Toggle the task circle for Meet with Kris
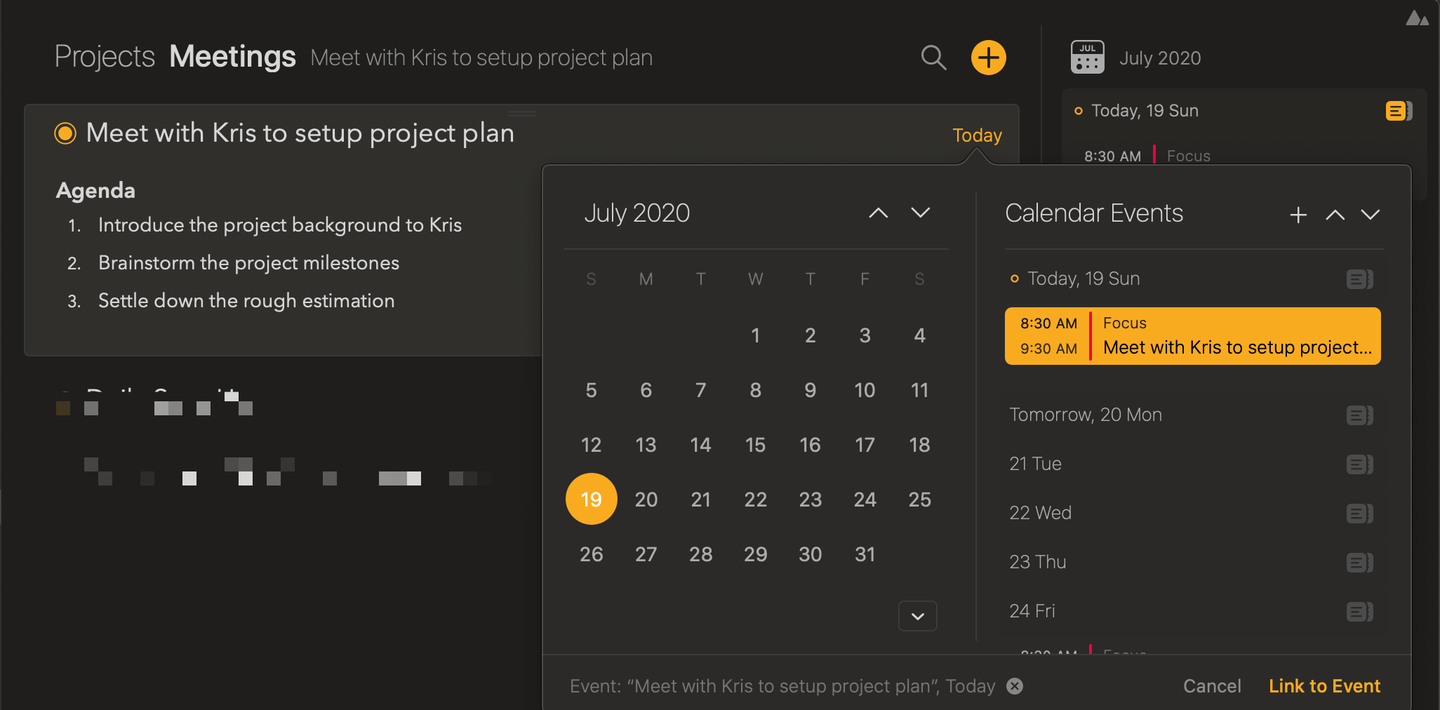The width and height of the screenshot is (1440, 710). [65, 133]
